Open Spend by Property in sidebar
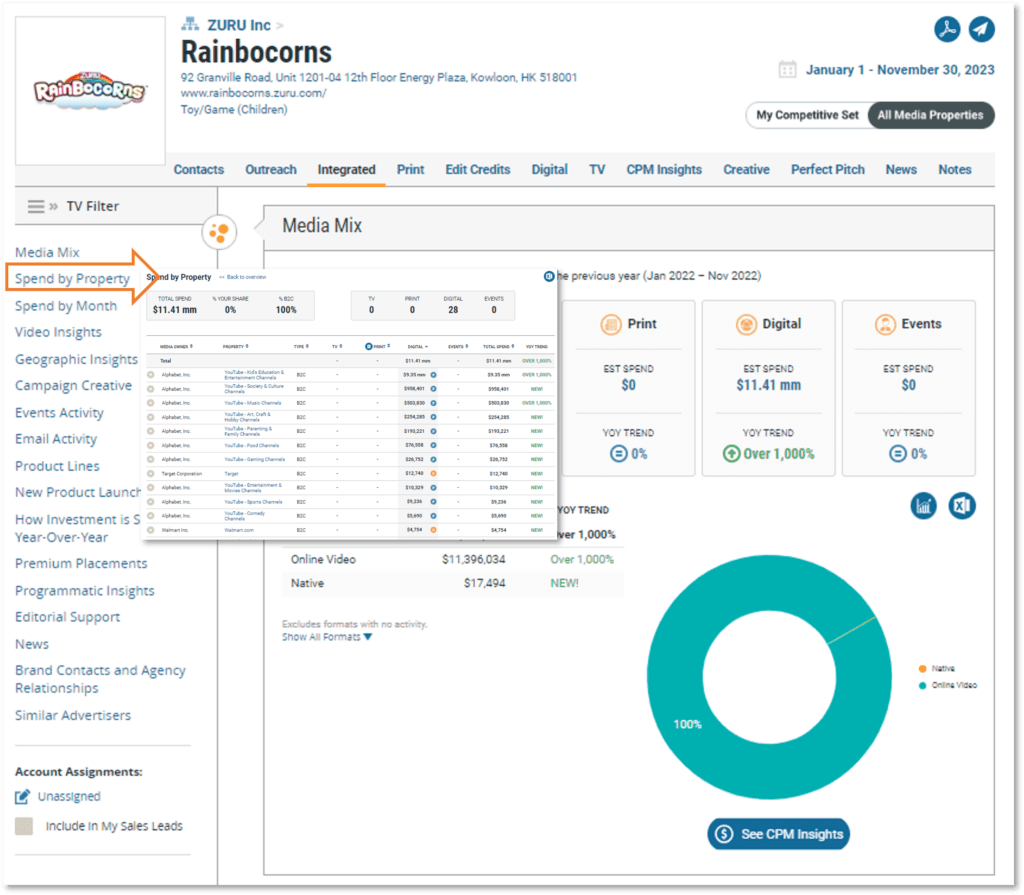 tap(72, 279)
